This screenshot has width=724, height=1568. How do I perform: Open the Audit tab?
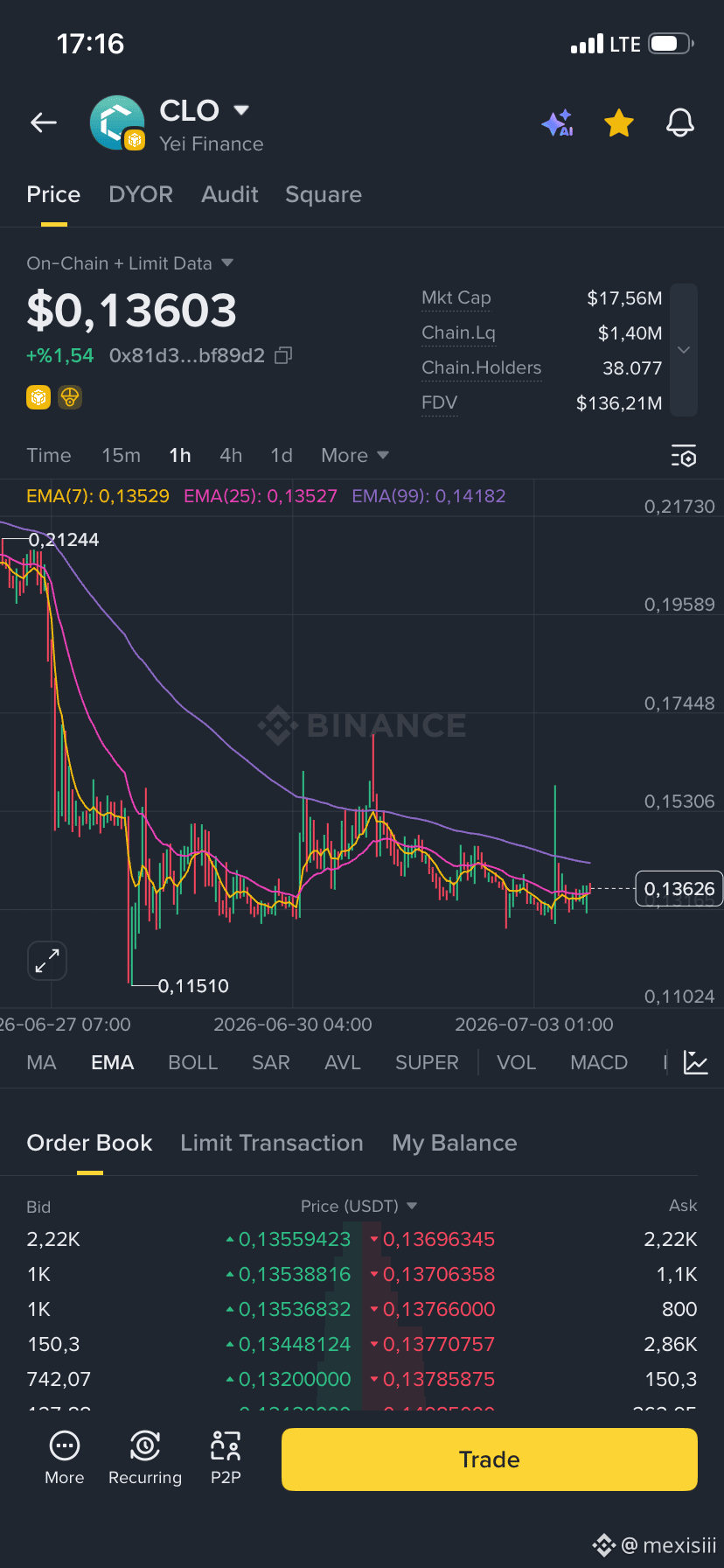(230, 194)
